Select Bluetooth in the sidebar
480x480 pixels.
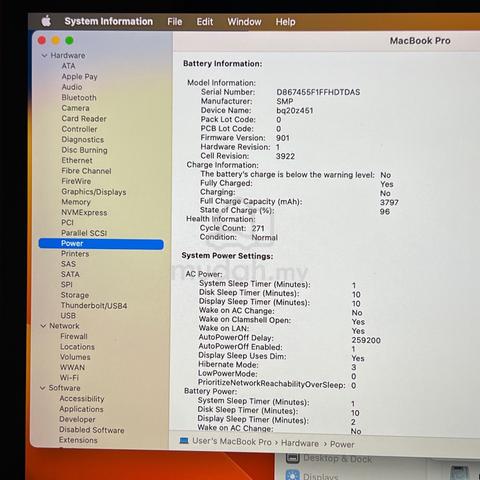click(79, 97)
